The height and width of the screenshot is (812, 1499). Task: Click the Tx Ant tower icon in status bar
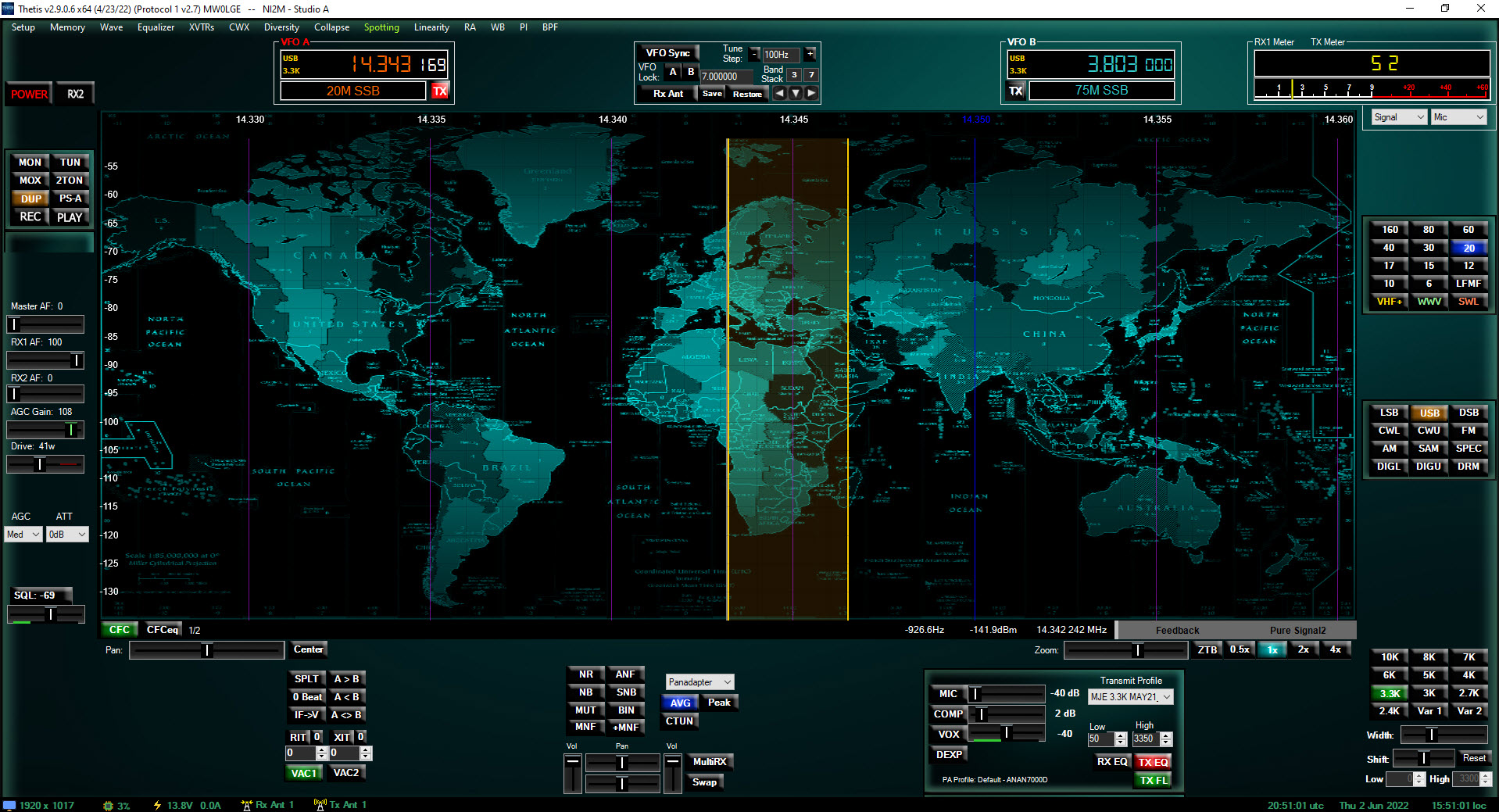[x=320, y=805]
